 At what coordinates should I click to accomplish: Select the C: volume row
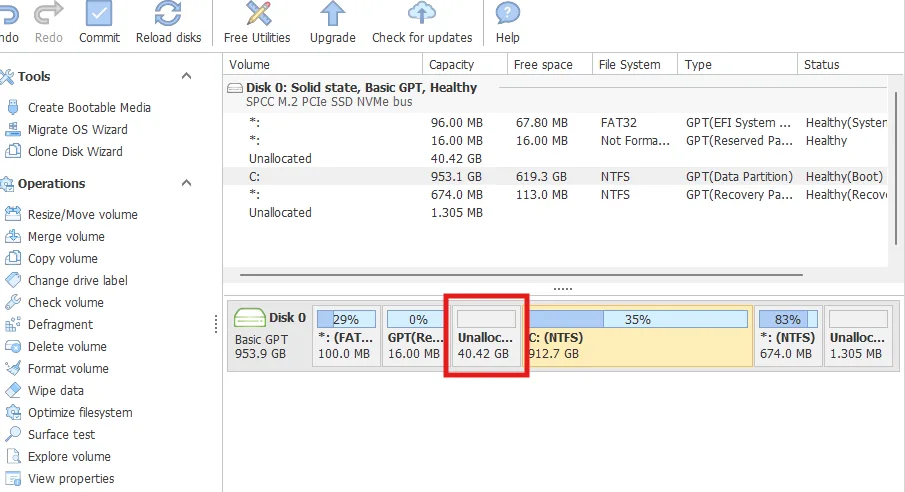click(x=555, y=176)
